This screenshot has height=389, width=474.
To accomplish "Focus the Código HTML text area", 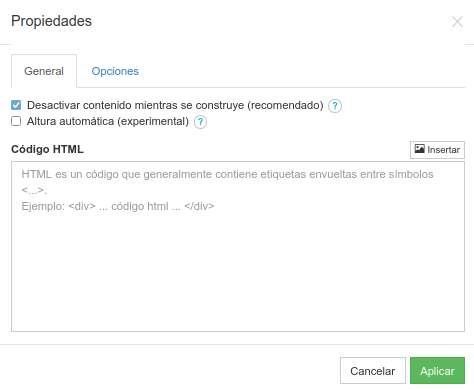I will point(238,246).
